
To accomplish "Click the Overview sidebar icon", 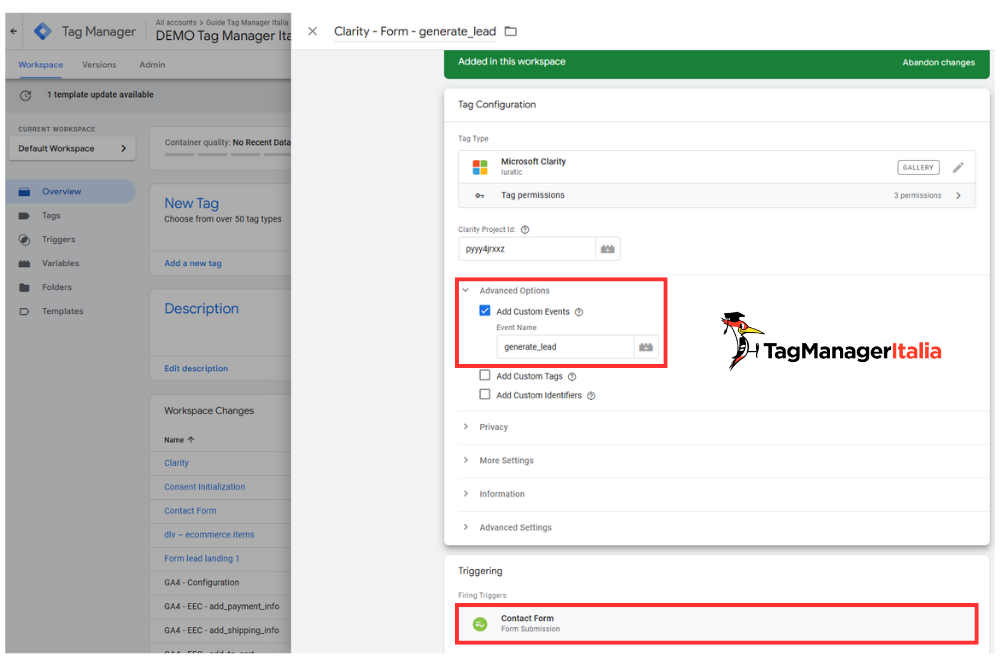I will [x=24, y=191].
